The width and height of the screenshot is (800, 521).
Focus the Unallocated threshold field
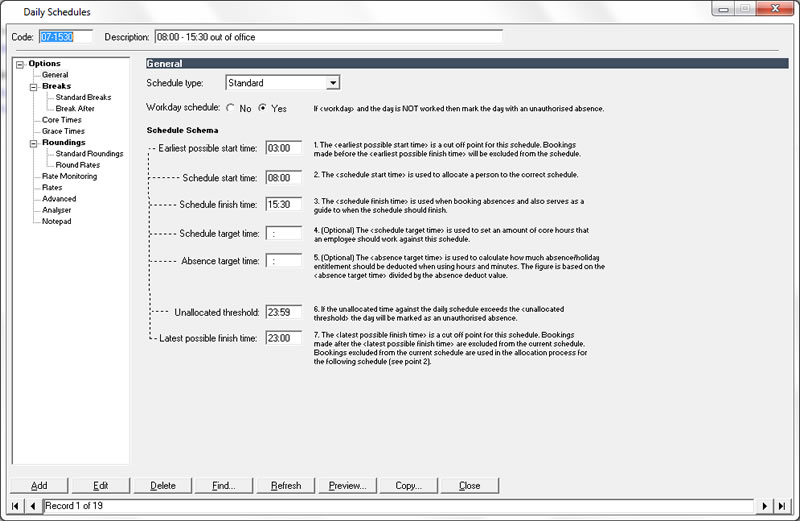pyautogui.click(x=283, y=312)
